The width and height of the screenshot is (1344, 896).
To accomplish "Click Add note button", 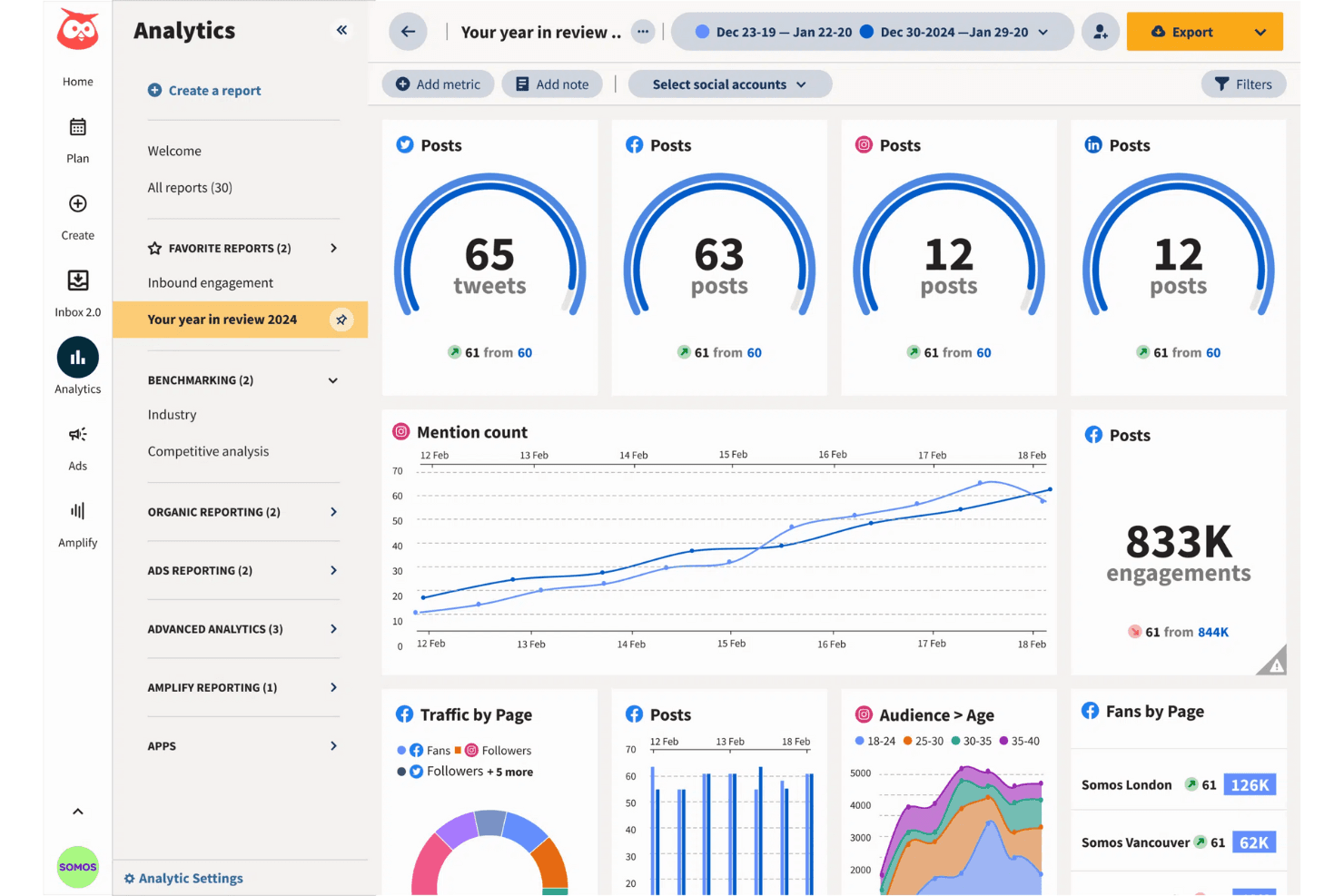I will click(552, 84).
